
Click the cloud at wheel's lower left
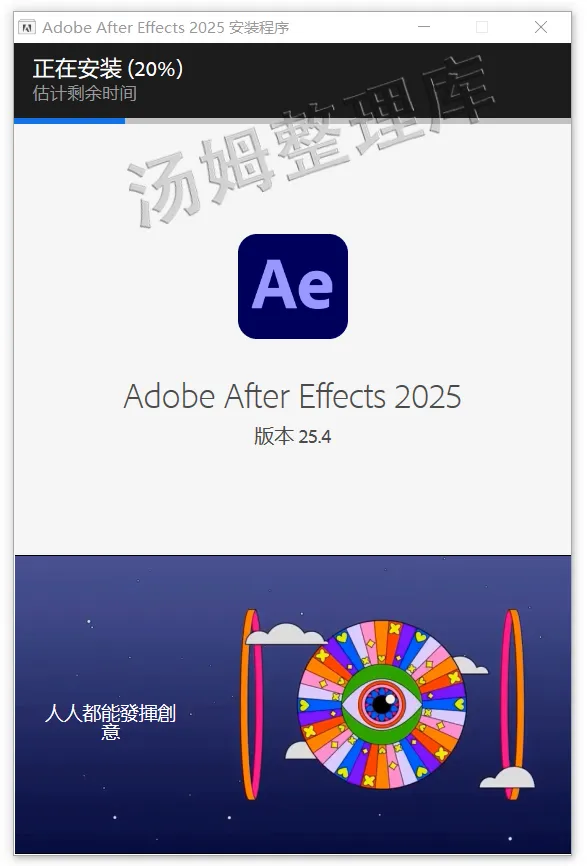coord(300,750)
